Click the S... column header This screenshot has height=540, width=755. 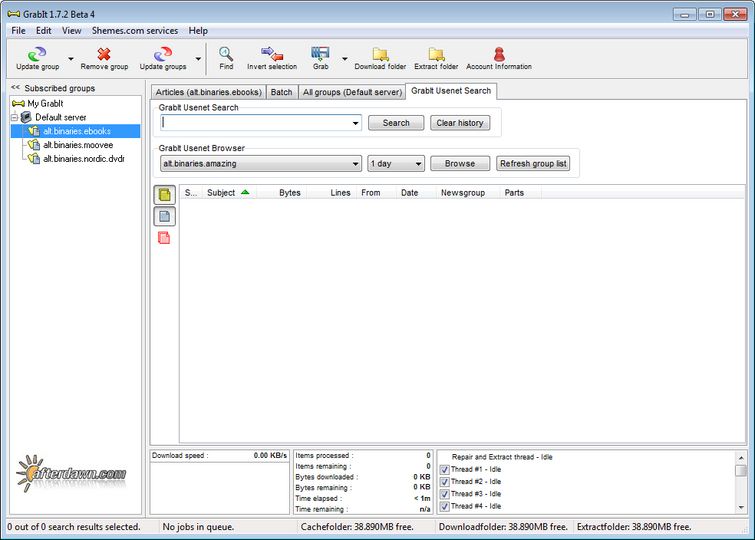(x=191, y=193)
